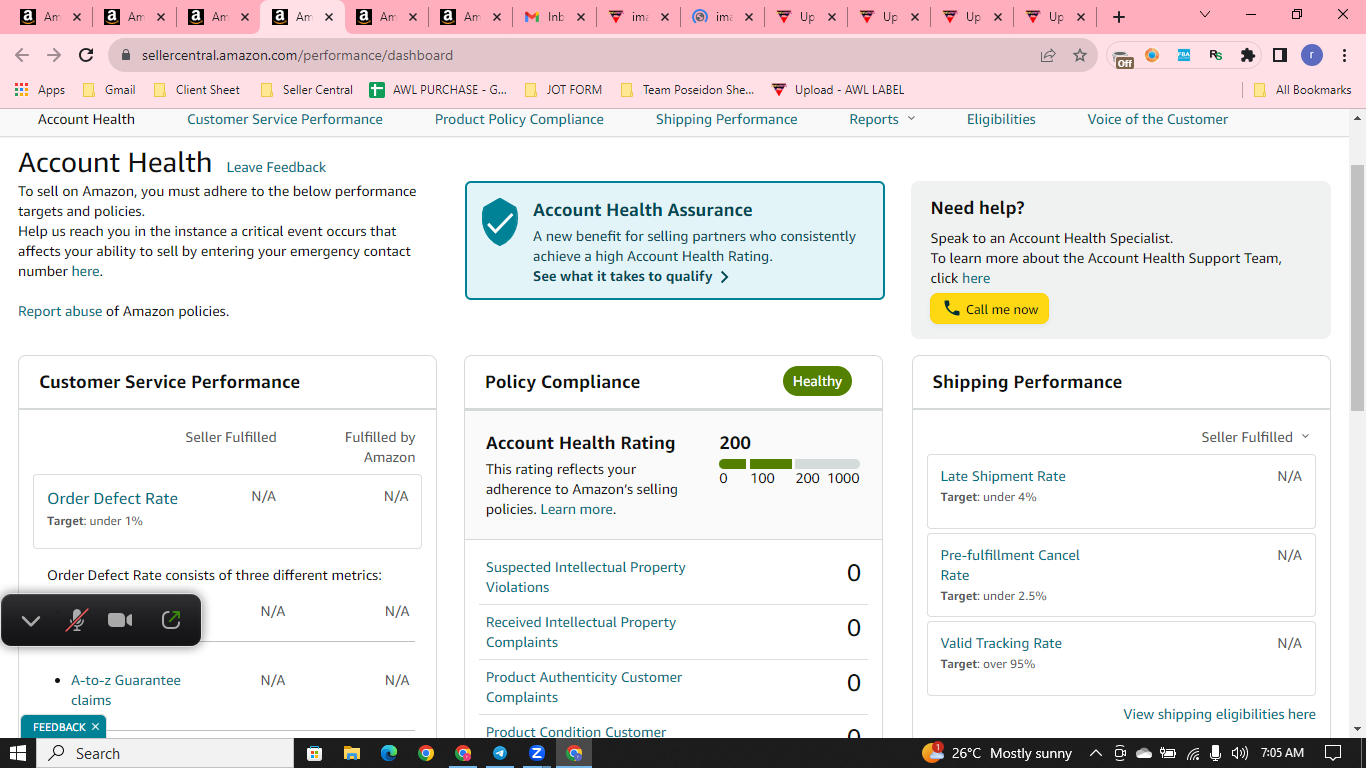The image size is (1366, 768).
Task: Switch to the Gmail Inbox browser tab
Action: click(x=556, y=17)
